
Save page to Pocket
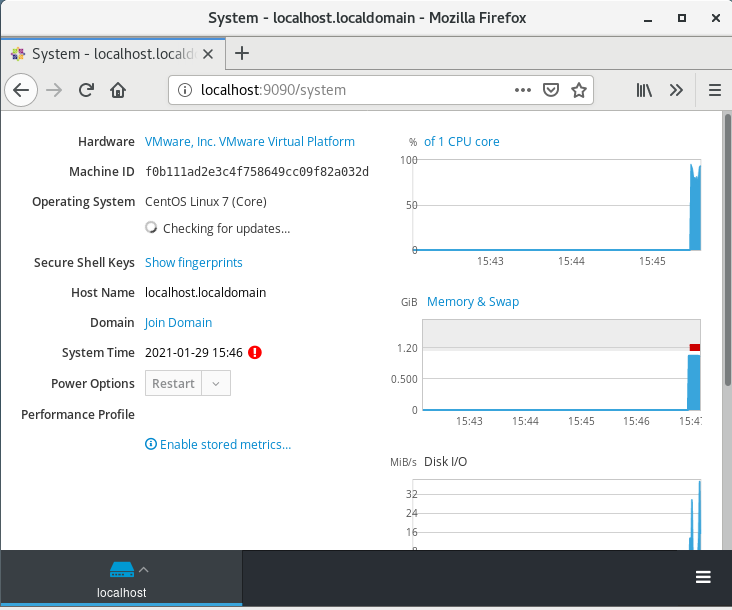pos(550,90)
